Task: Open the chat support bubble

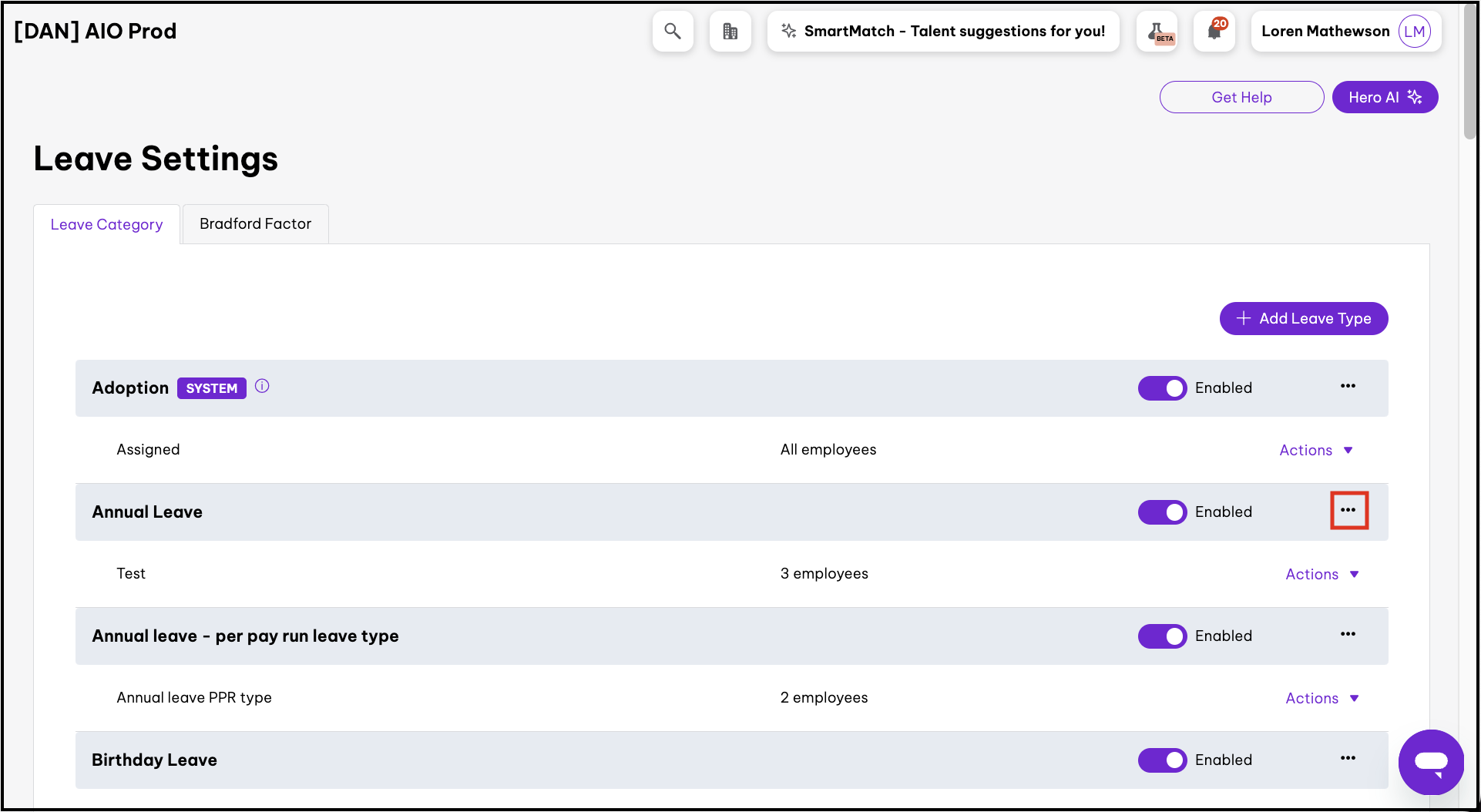Action: point(1431,762)
